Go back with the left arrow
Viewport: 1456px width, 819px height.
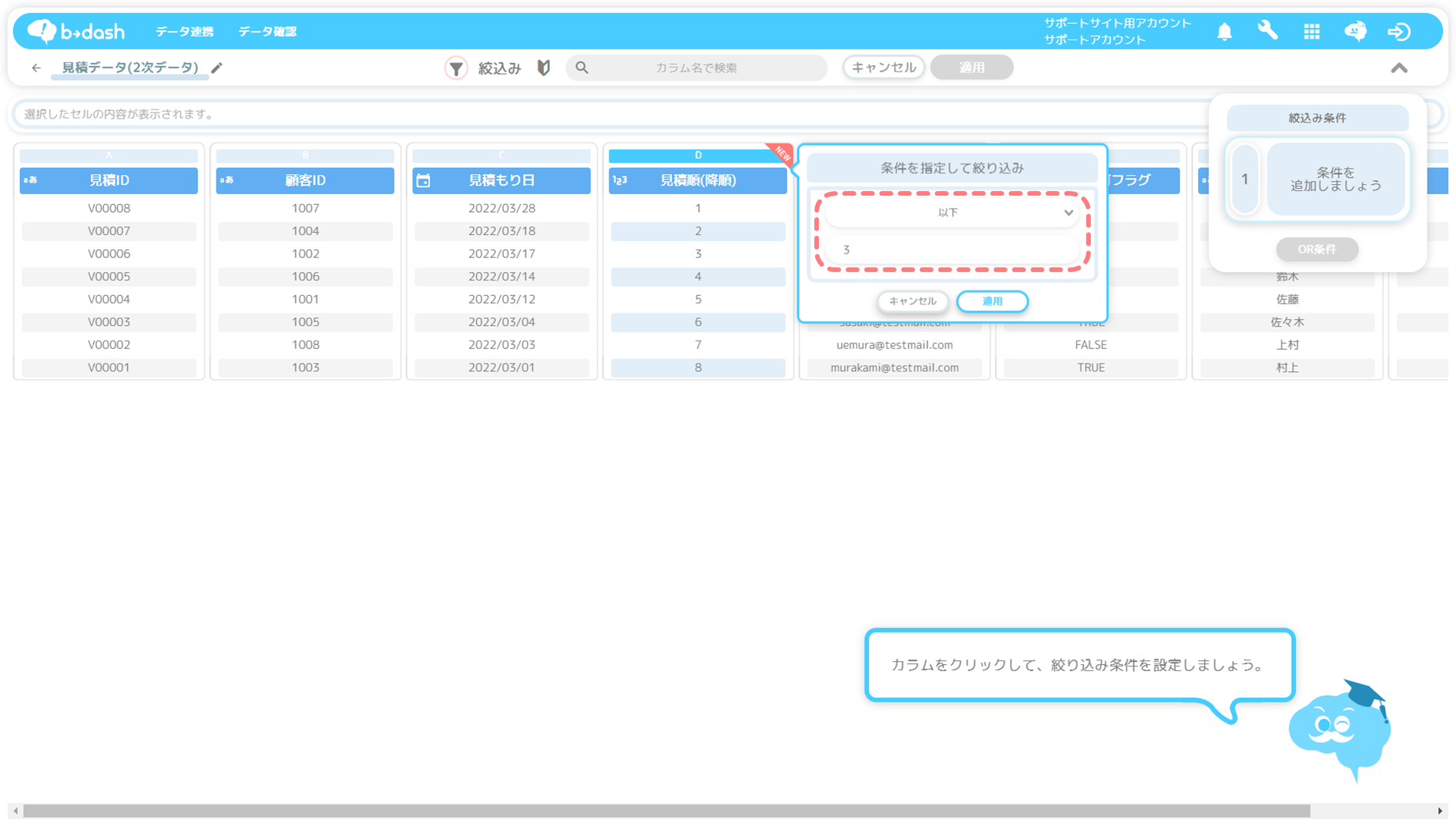coord(36,68)
